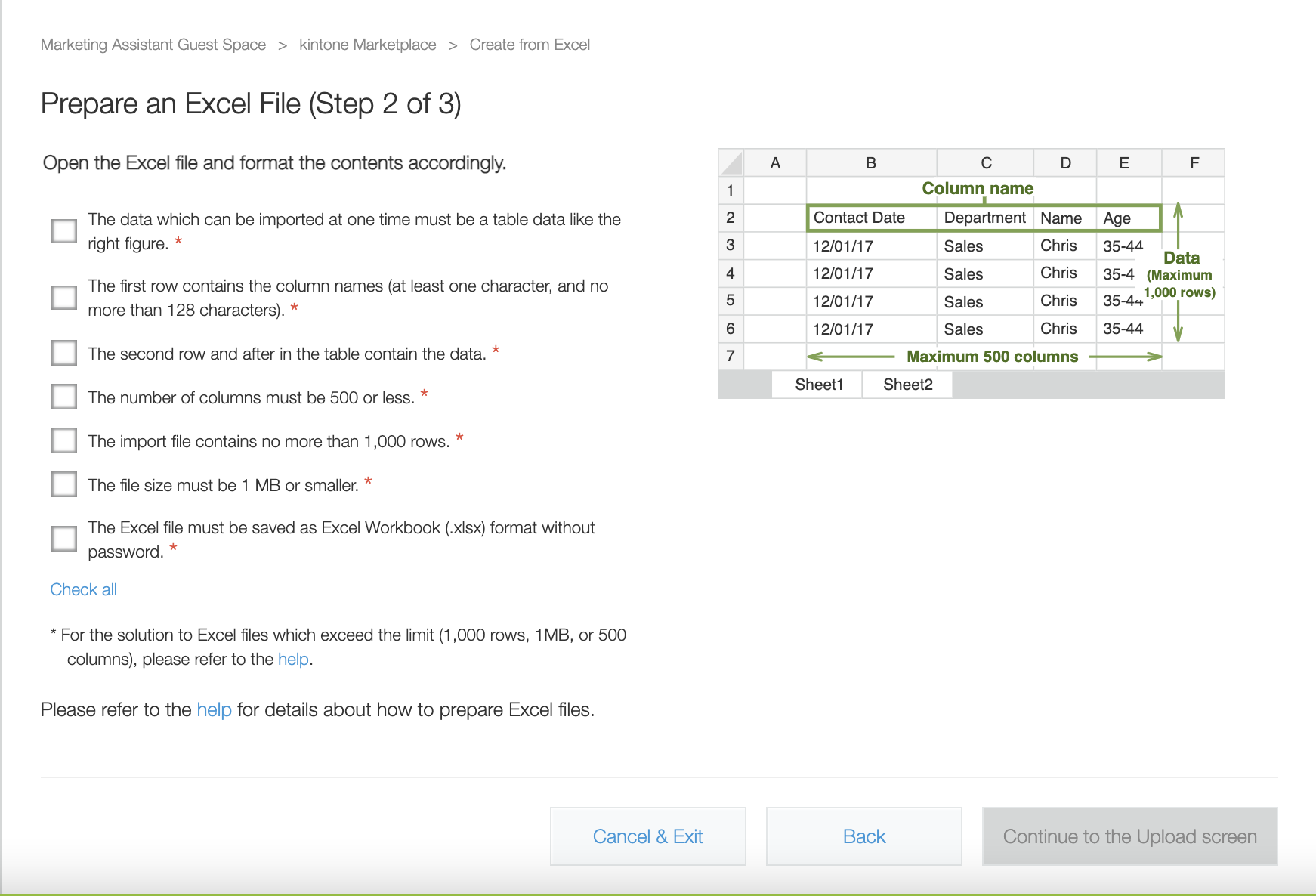Viewport: 1316px width, 896px height.
Task: Check the 500 columns or less checkbox
Action: (63, 396)
